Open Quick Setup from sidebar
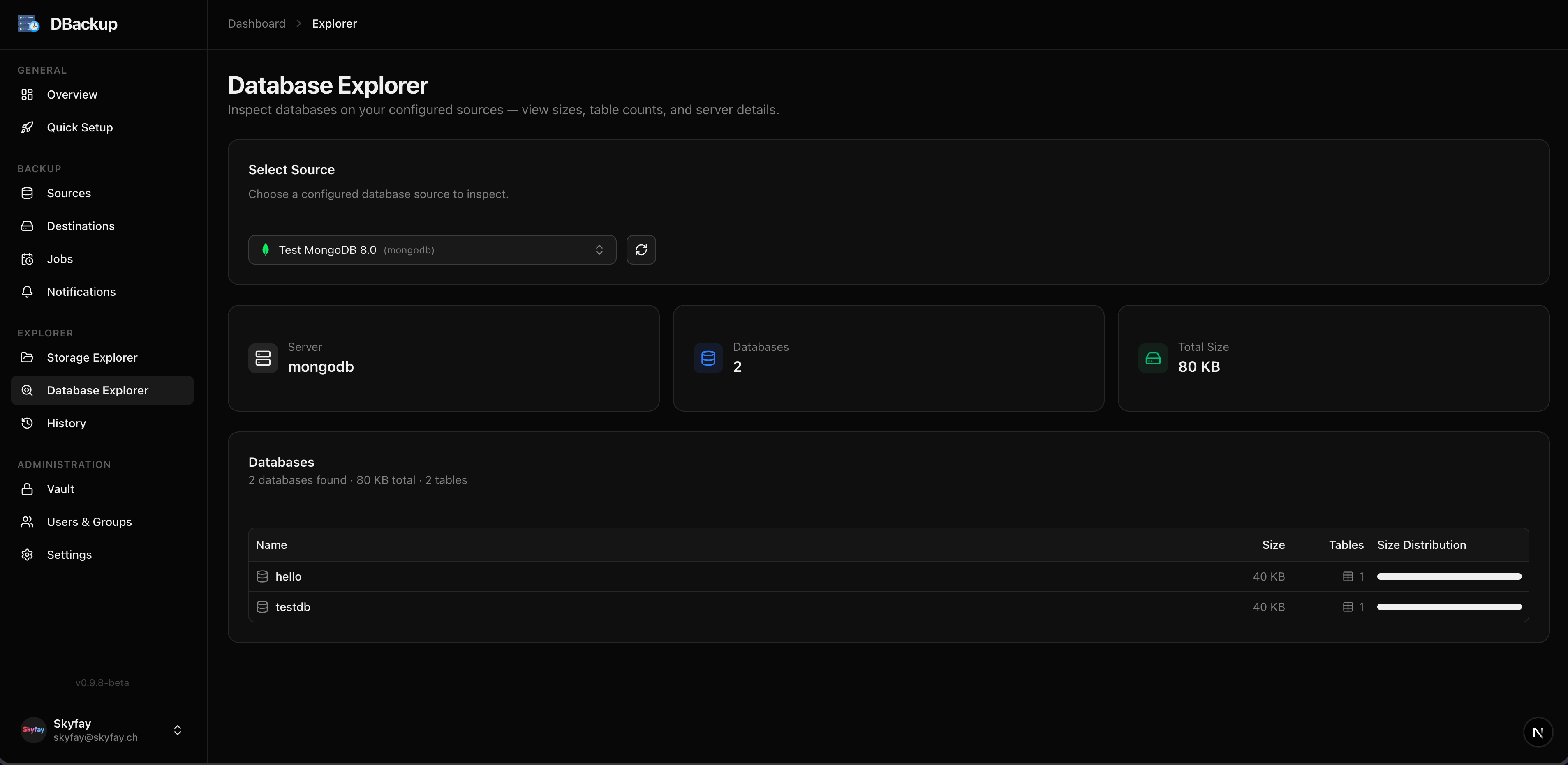Viewport: 1568px width, 765px height. [x=80, y=127]
